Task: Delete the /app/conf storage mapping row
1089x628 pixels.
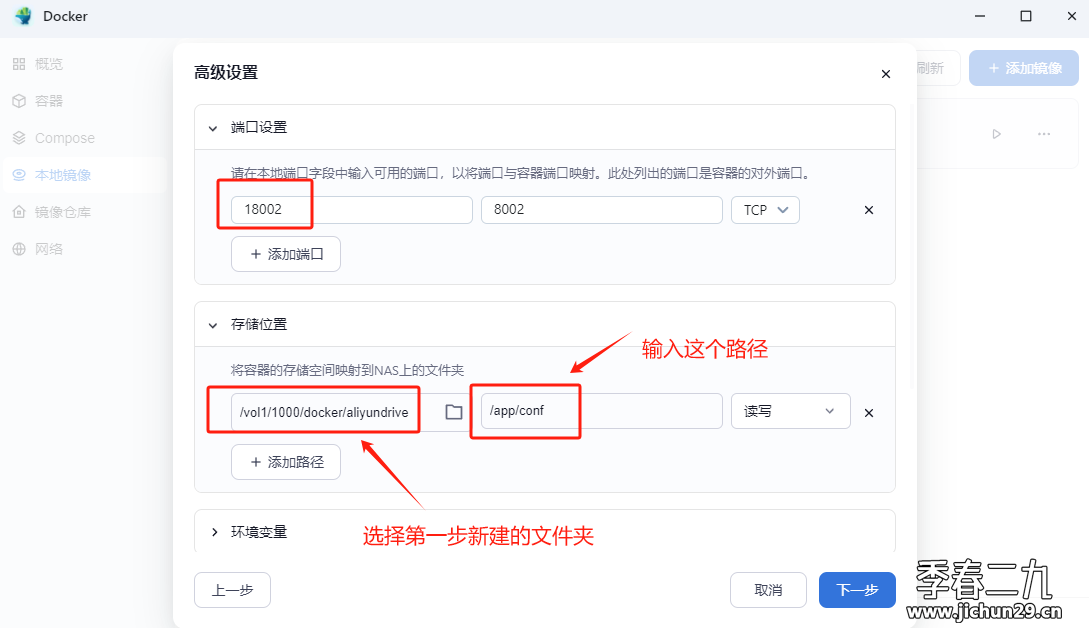Action: (x=869, y=413)
